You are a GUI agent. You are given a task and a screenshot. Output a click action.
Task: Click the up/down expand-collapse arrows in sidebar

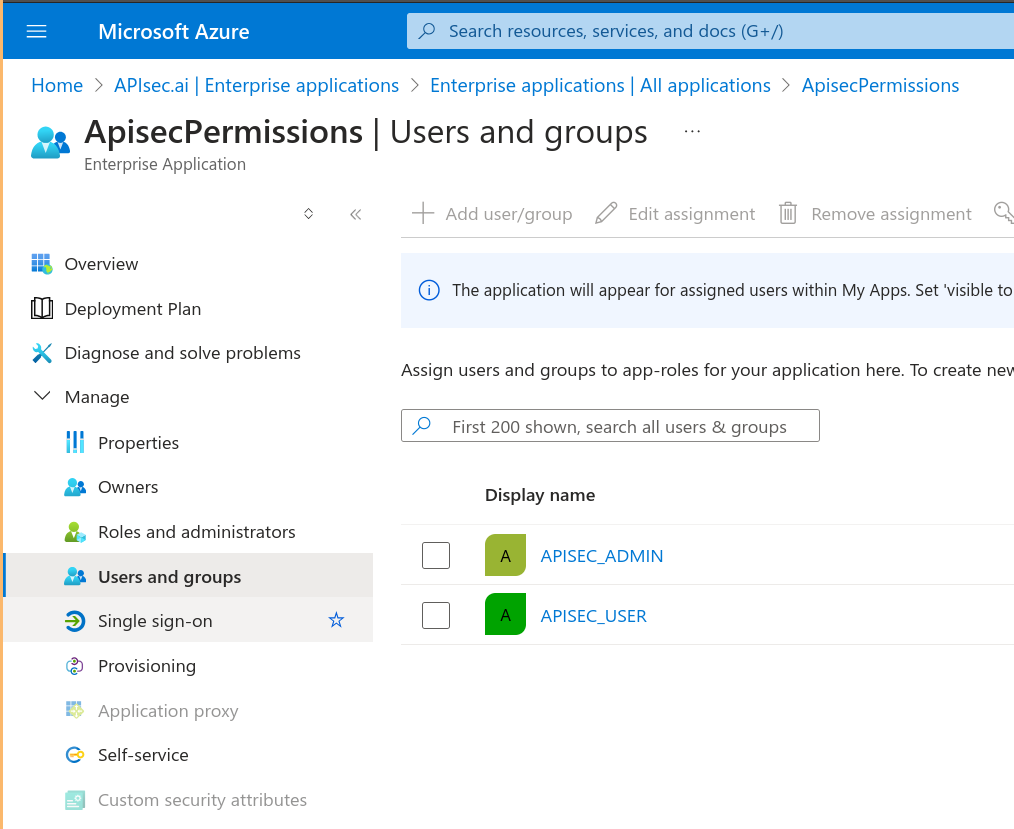[x=309, y=214]
